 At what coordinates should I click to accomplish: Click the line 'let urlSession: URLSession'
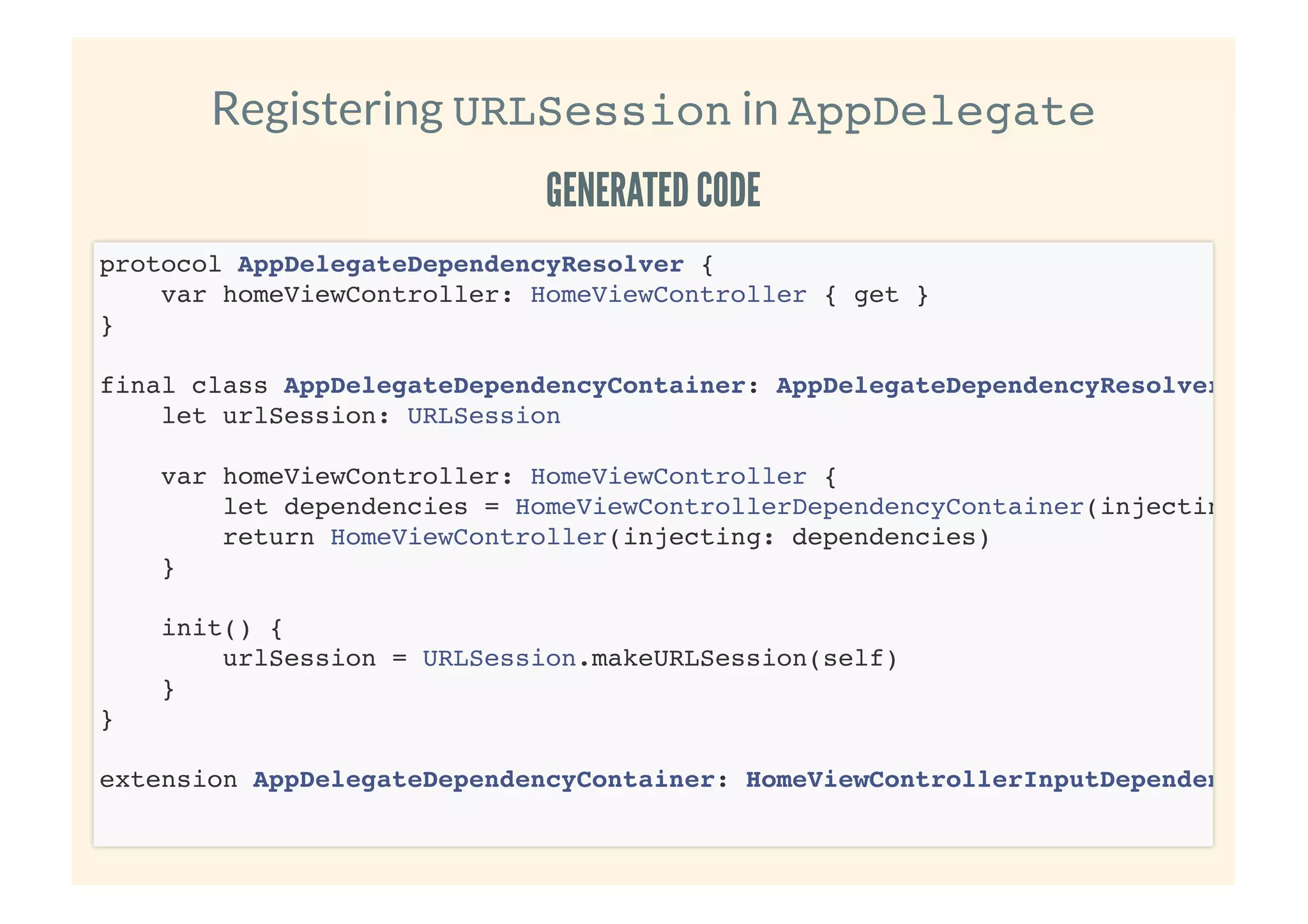361,416
